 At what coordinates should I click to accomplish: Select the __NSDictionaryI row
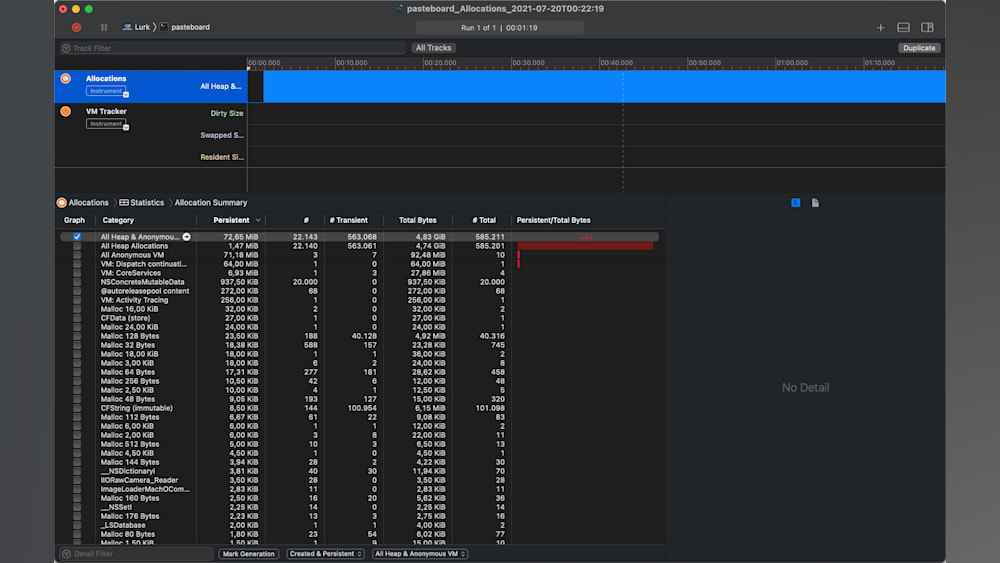pyautogui.click(x=360, y=471)
